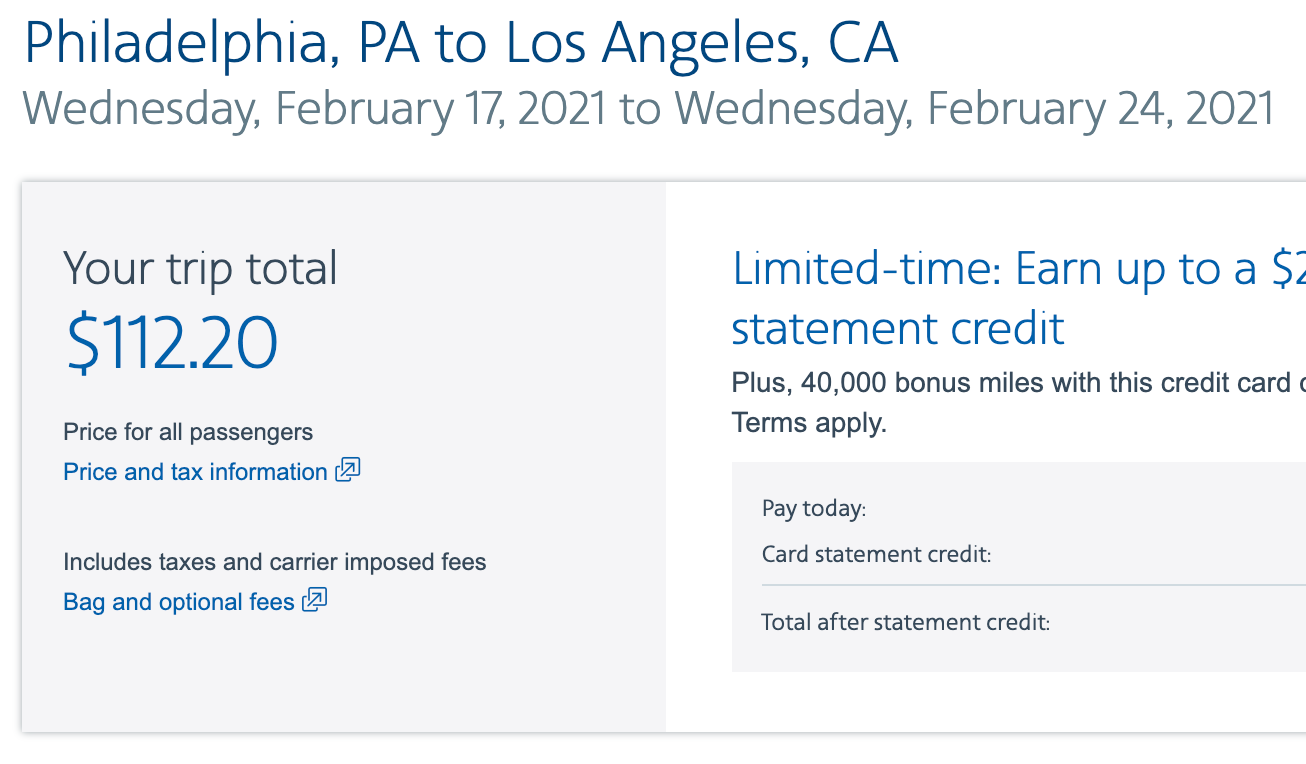This screenshot has height=764, width=1306.
Task: Open the Bag and optional fees link
Action: (178, 602)
